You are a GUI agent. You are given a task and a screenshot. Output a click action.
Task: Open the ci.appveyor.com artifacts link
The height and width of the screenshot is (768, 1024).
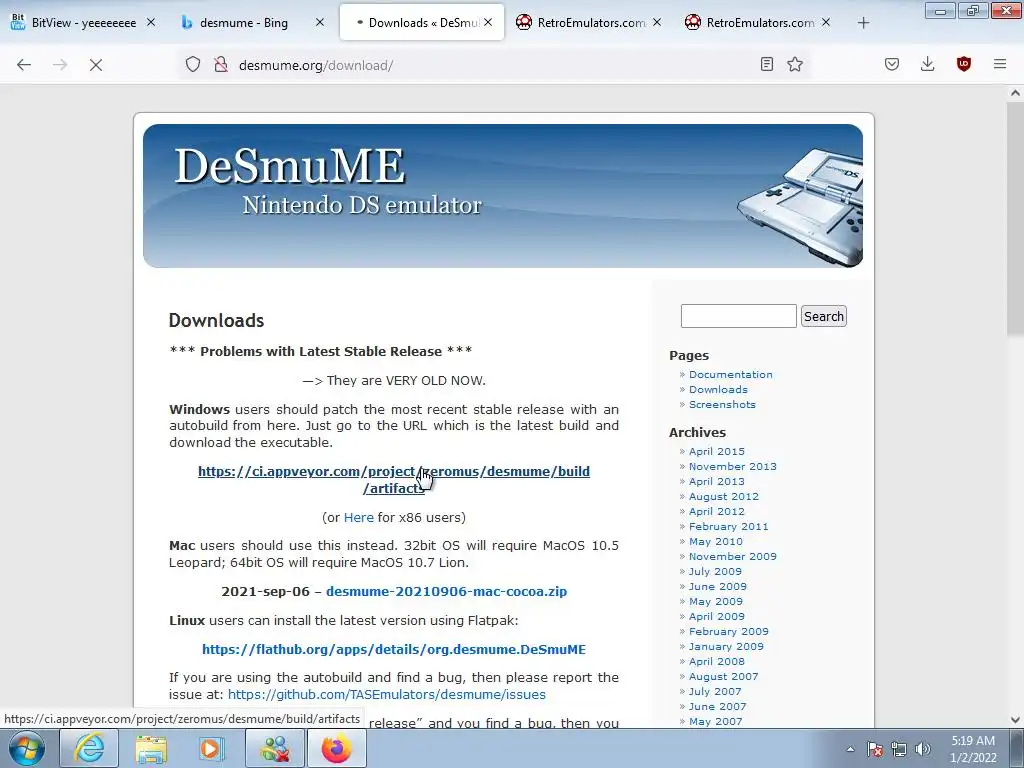coord(394,479)
